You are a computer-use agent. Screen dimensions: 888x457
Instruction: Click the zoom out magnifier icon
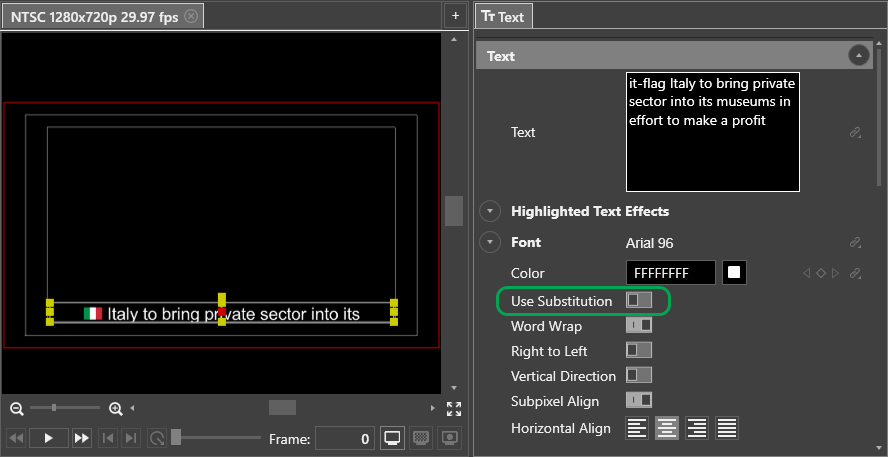click(x=17, y=408)
